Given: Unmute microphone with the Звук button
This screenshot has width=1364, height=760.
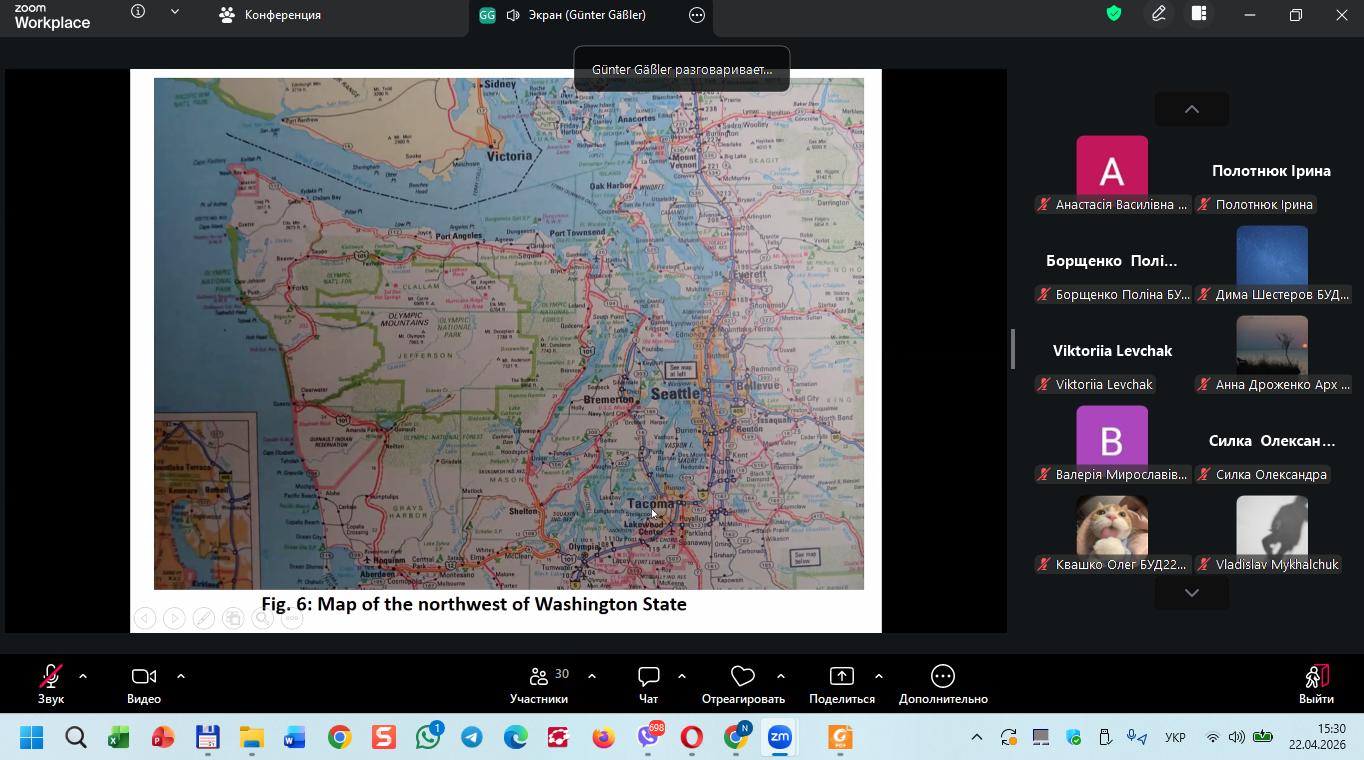Looking at the screenshot, I should pos(51,684).
